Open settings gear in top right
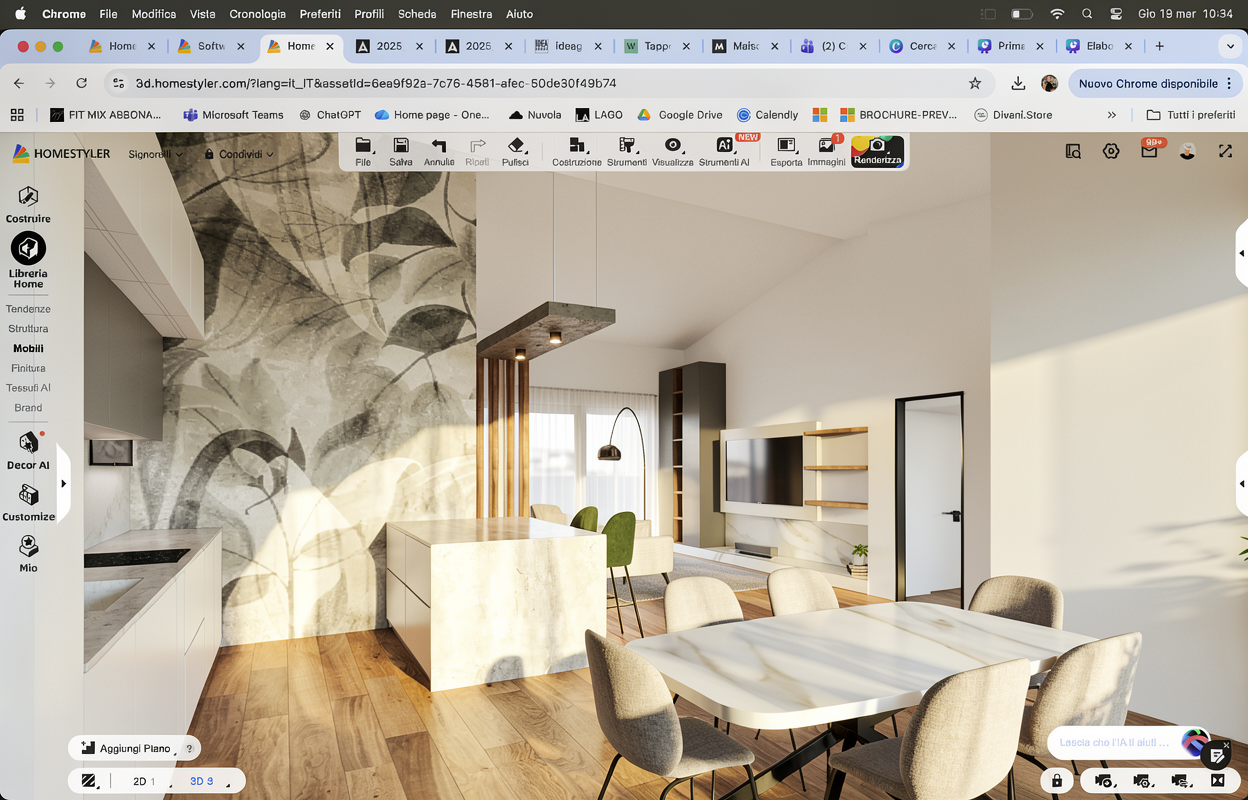1248x800 pixels. coord(1111,151)
